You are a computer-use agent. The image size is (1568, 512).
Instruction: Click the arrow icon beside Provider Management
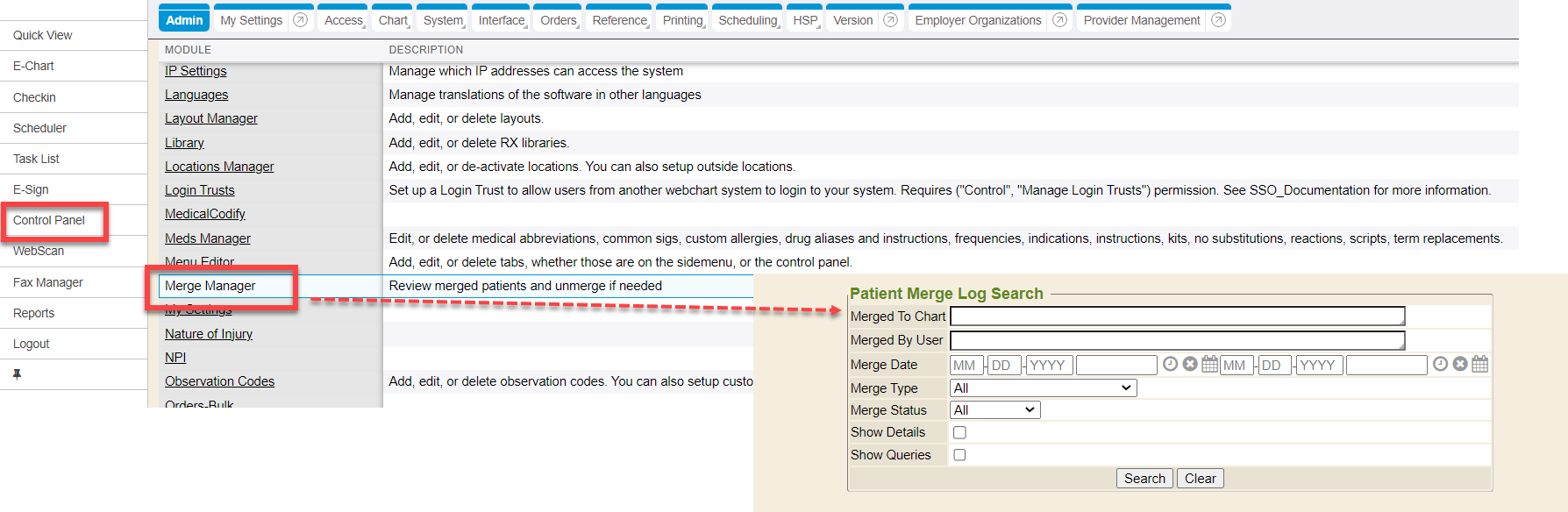pyautogui.click(x=1218, y=20)
